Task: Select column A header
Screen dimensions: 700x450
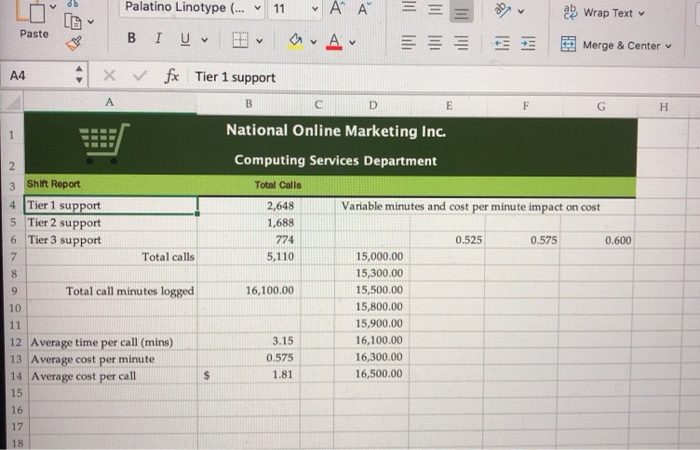Action: 110,102
